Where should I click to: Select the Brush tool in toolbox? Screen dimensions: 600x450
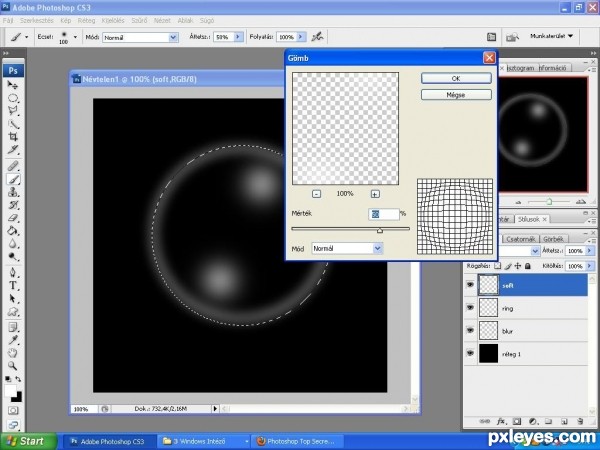(x=13, y=179)
